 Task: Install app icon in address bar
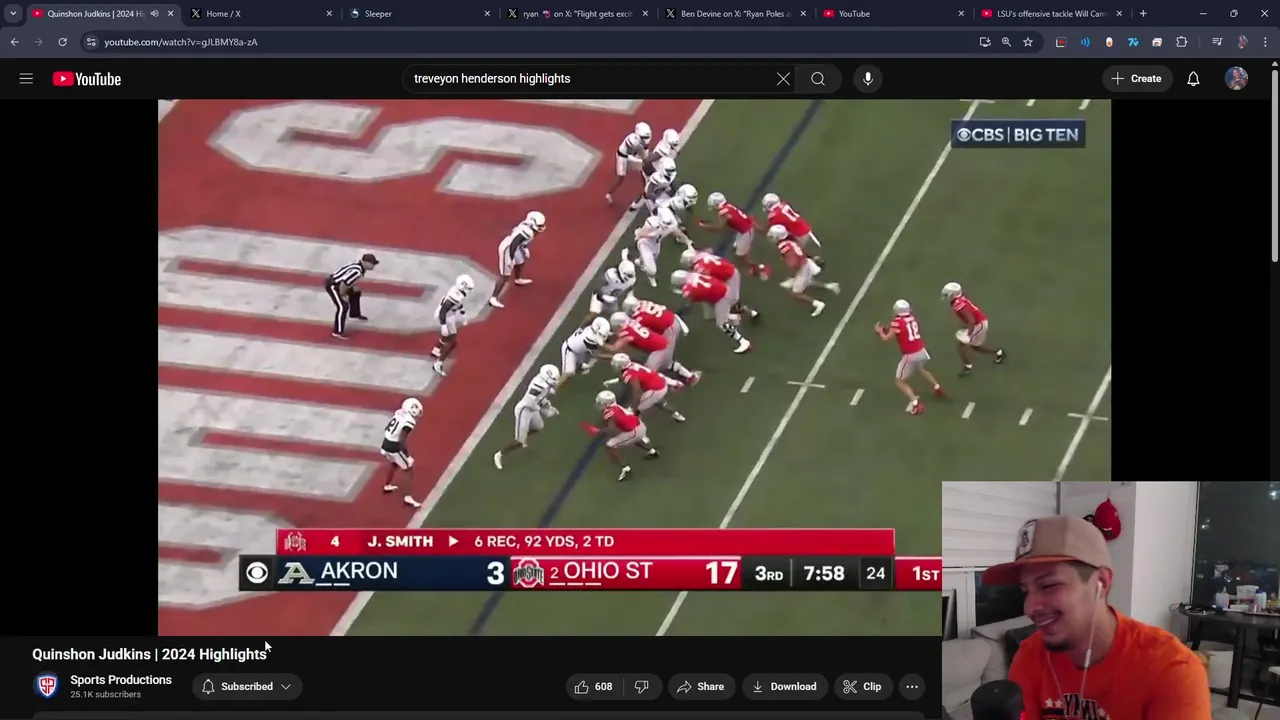point(985,42)
